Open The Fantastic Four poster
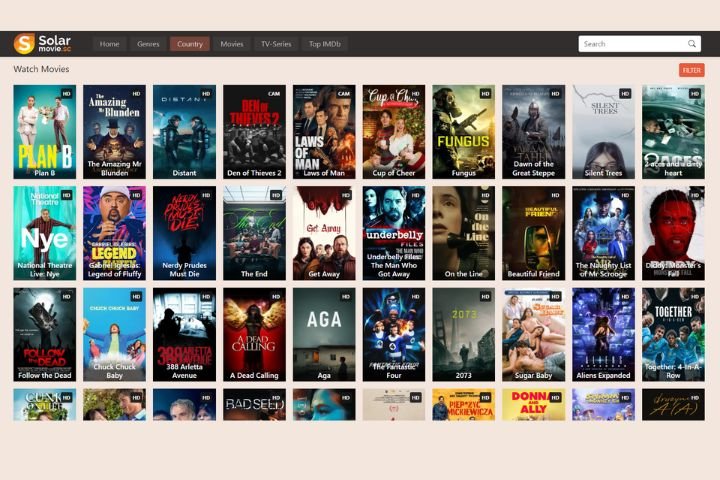720x480 pixels. tap(394, 335)
